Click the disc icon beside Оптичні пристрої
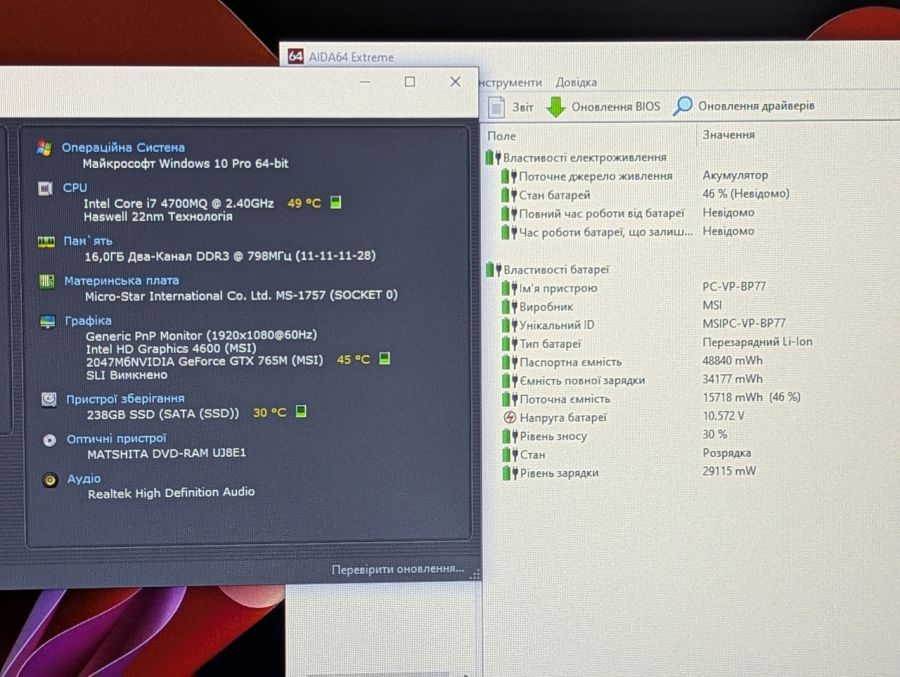This screenshot has height=677, width=900. [x=49, y=440]
